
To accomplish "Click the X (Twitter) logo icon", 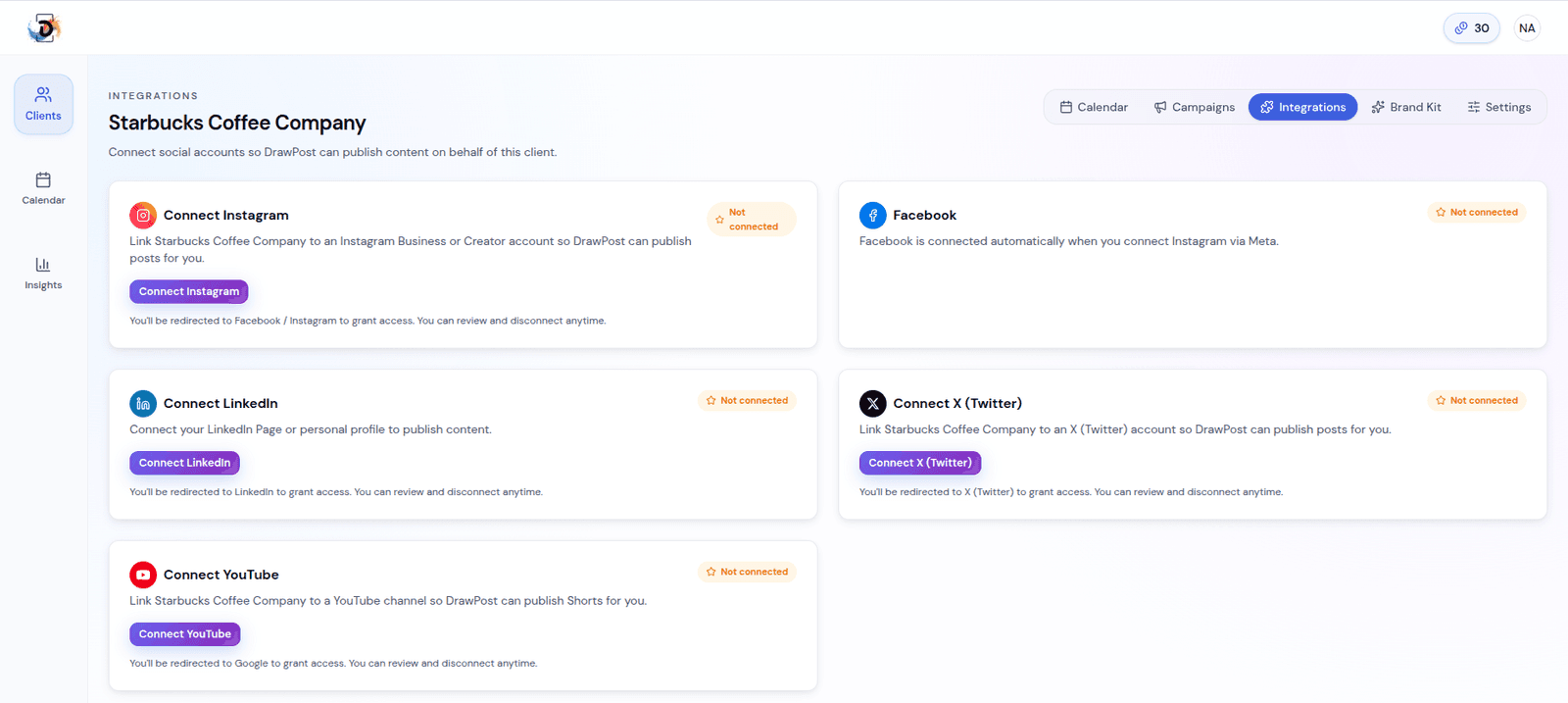I will tap(872, 403).
